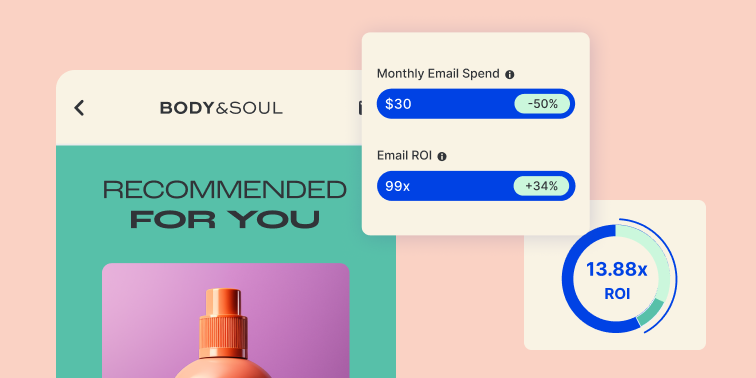Image resolution: width=756 pixels, height=378 pixels.
Task: Click the Monthly Email Spend label
Action: click(x=438, y=74)
